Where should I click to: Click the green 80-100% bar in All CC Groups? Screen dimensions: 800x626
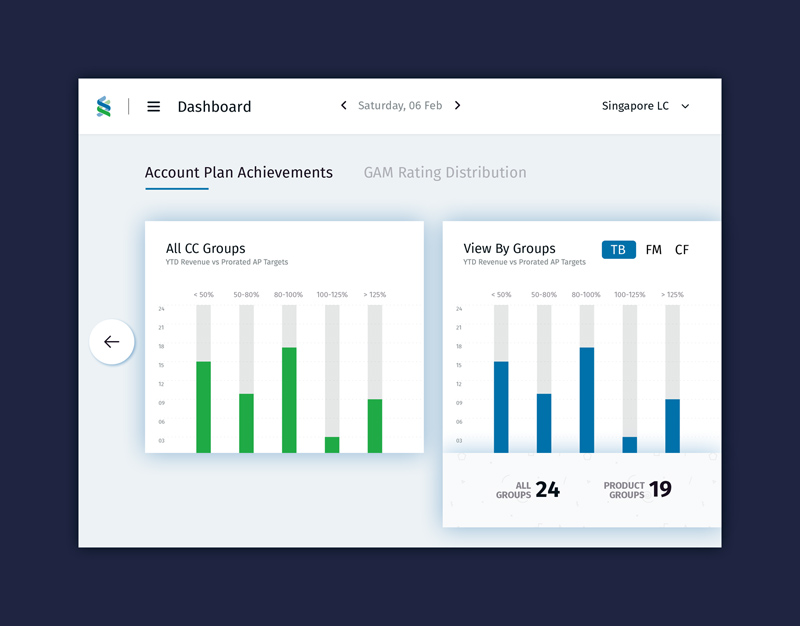[x=289, y=400]
